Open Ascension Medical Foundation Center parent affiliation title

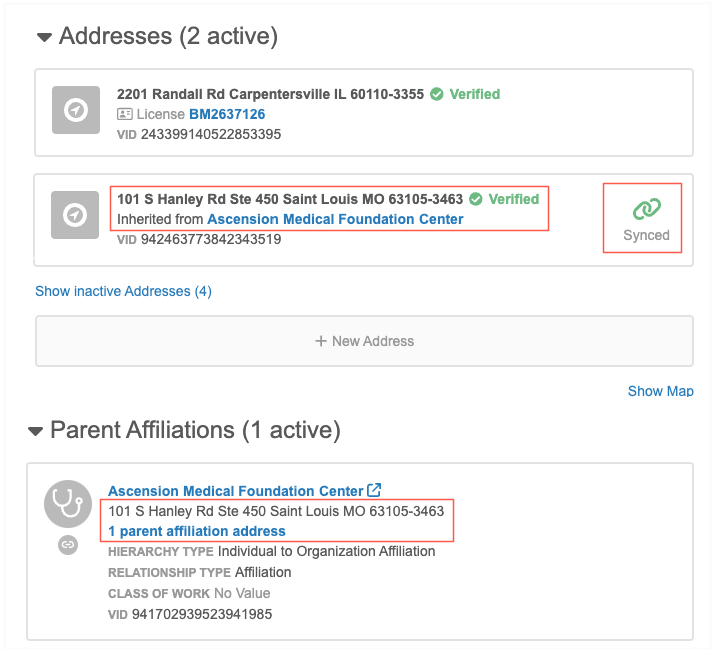click(x=235, y=491)
